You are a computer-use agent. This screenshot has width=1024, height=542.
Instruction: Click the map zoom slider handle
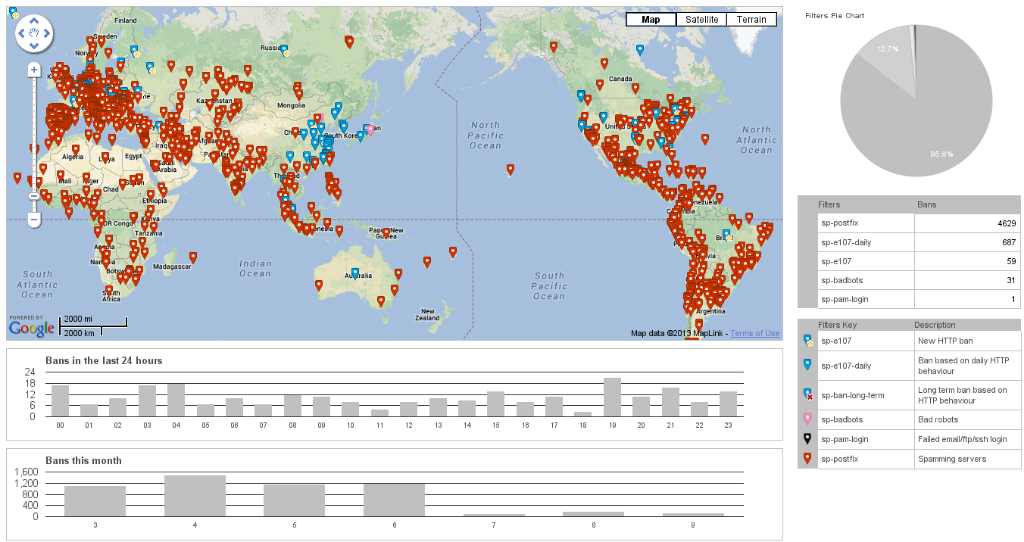point(33,196)
